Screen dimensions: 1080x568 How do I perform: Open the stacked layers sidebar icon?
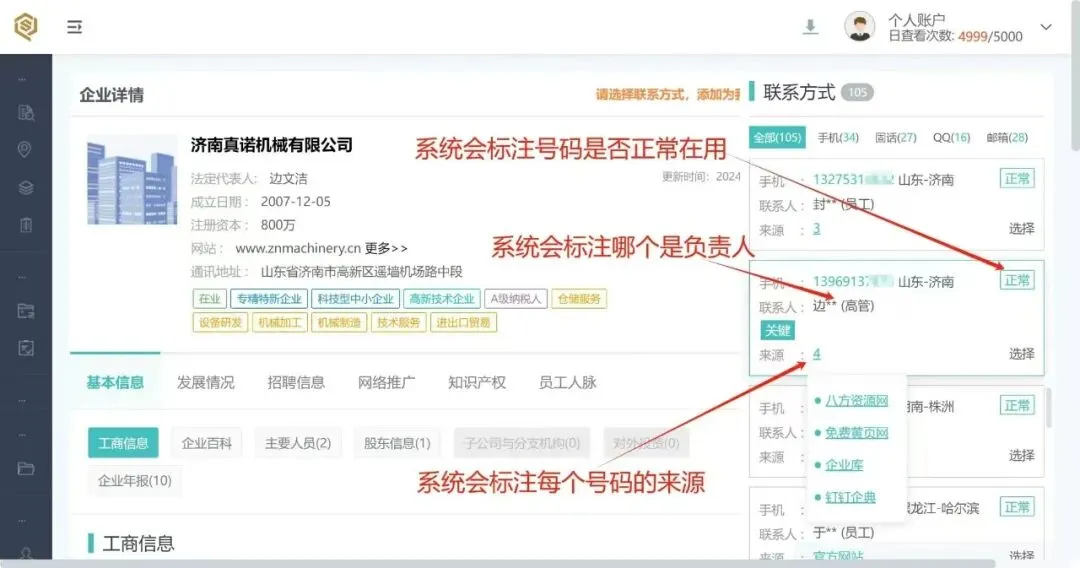[x=26, y=187]
